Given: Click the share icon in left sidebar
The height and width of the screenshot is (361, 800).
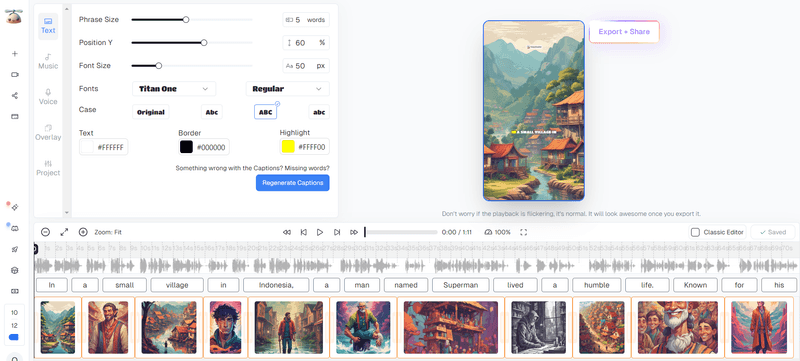Looking at the screenshot, I should point(15,95).
